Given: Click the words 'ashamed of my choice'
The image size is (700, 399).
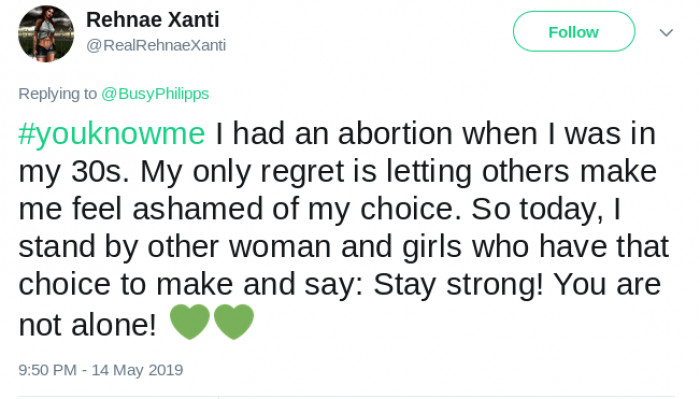Looking at the screenshot, I should click(297, 209).
